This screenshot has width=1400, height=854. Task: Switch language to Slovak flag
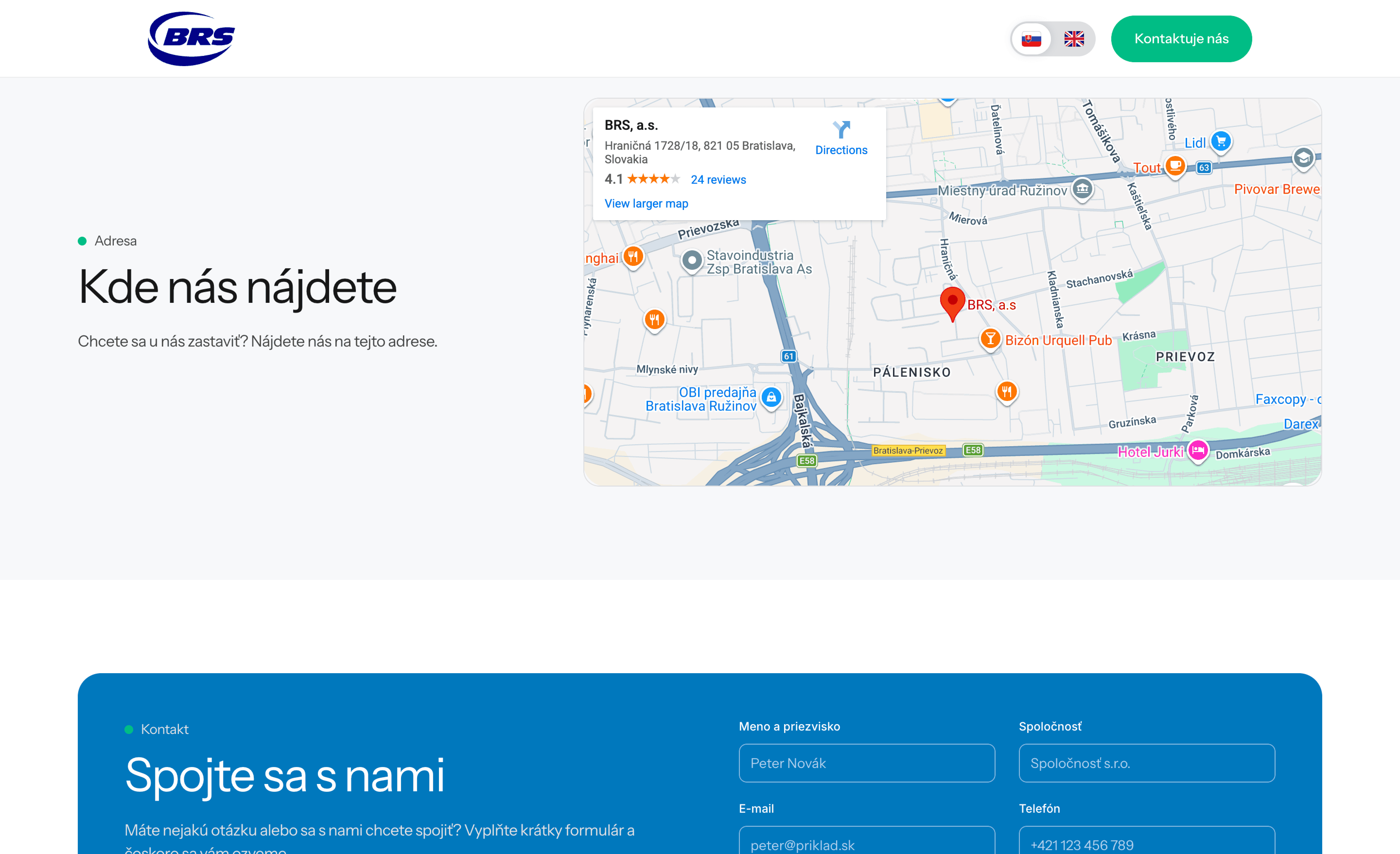tap(1031, 39)
